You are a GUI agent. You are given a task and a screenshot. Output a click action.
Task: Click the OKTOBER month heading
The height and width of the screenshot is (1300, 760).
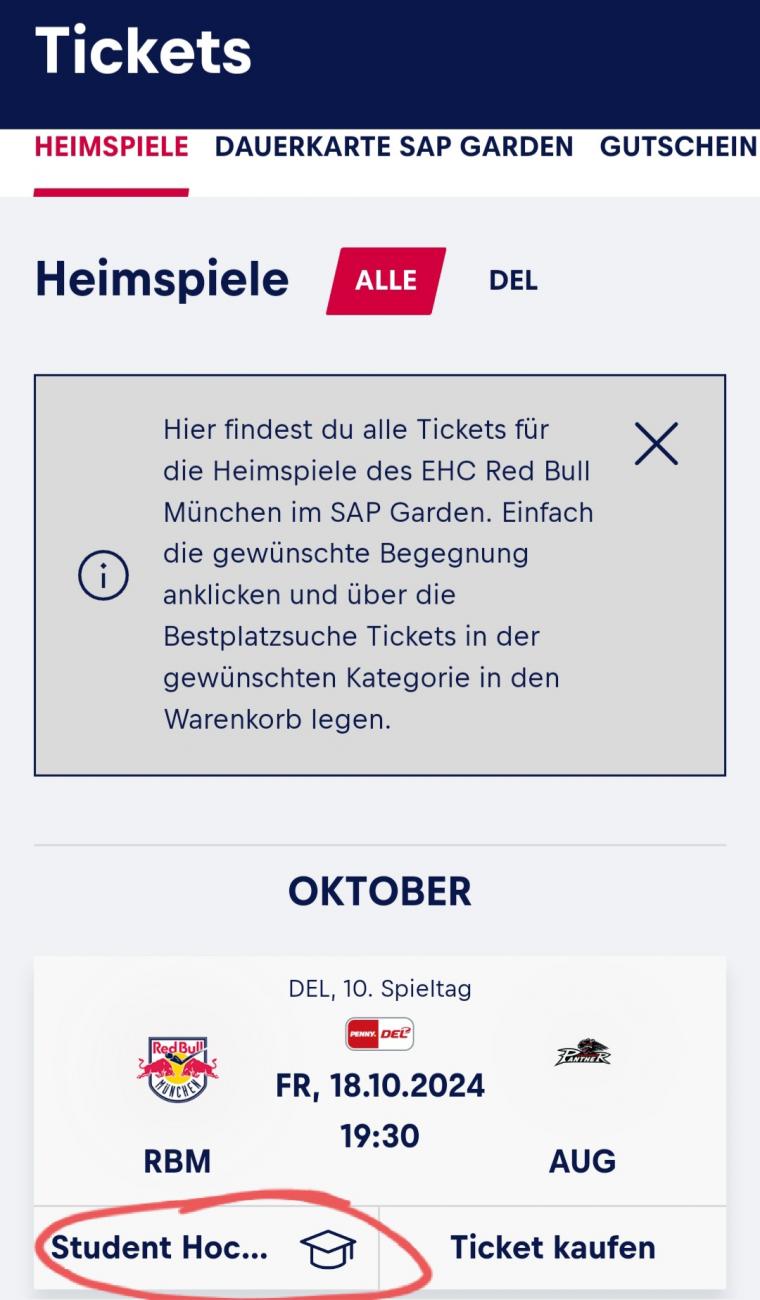point(380,892)
